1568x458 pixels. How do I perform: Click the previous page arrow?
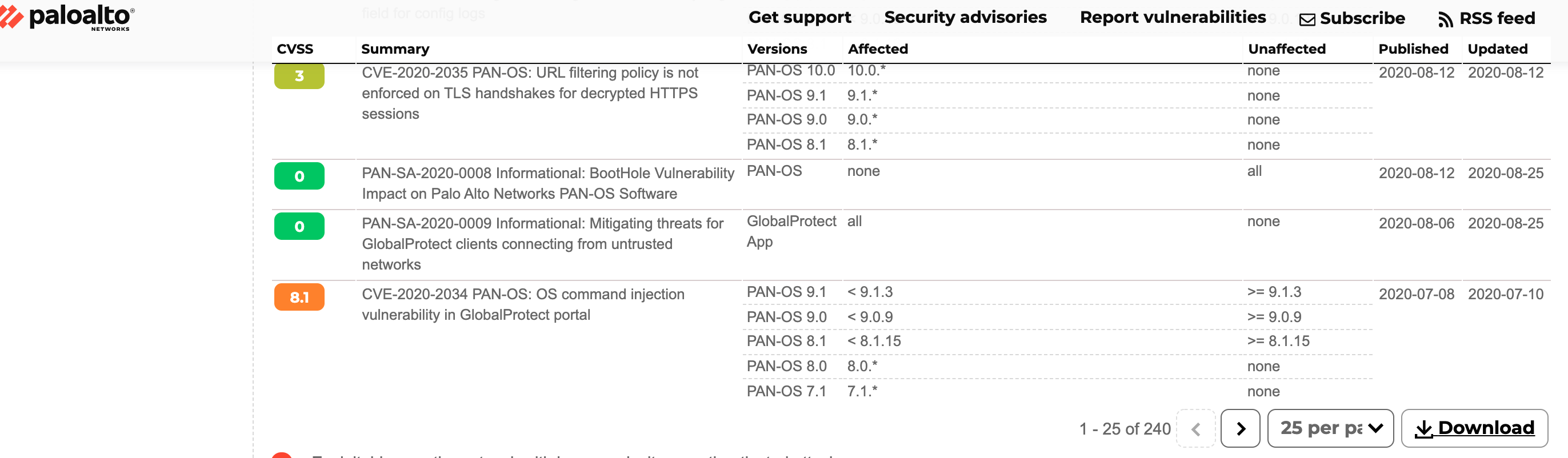pyautogui.click(x=1195, y=429)
